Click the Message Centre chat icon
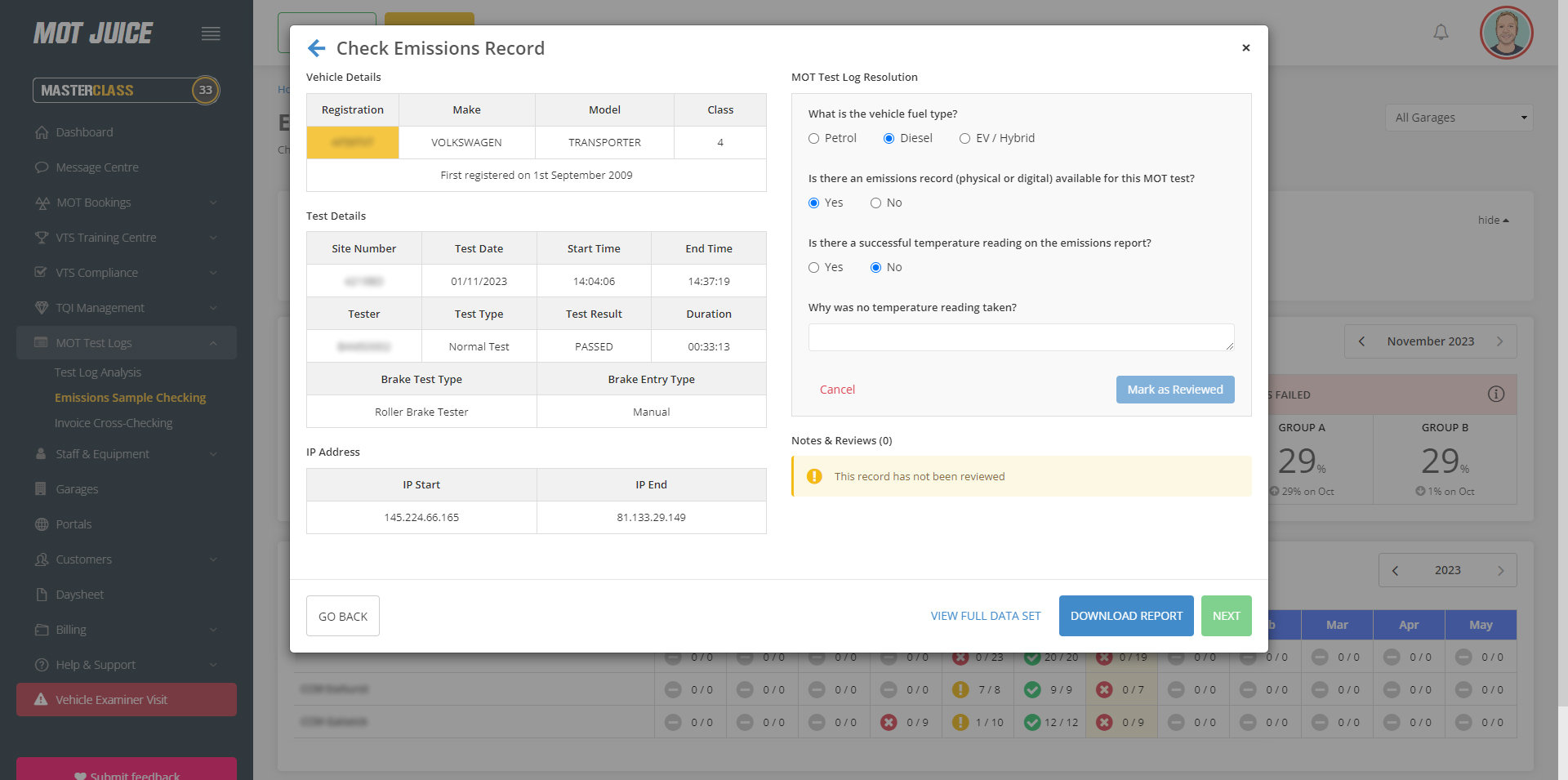1568x780 pixels. [42, 167]
